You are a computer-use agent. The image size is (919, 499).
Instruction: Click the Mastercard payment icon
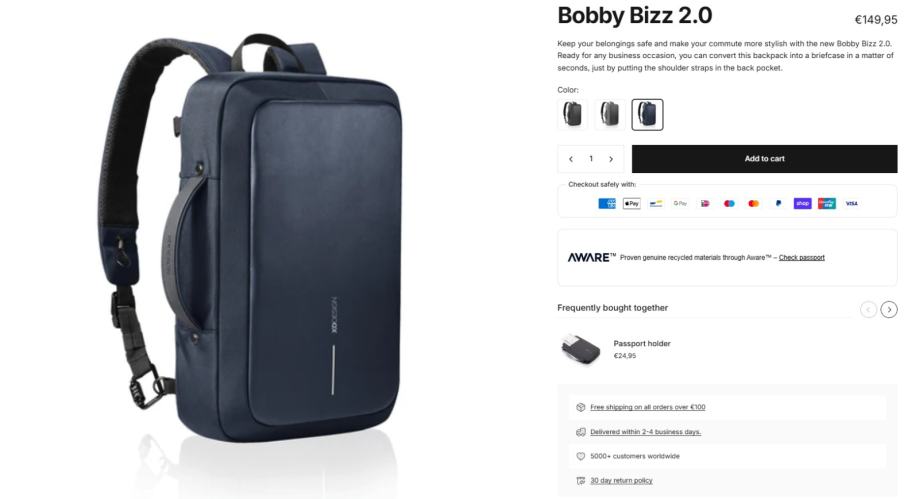click(x=754, y=203)
